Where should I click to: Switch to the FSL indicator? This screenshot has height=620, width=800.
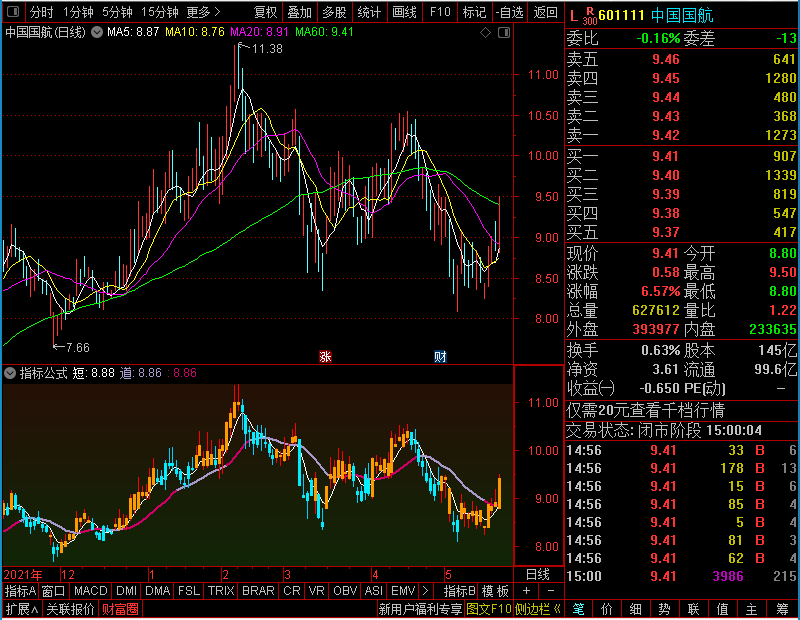coord(189,591)
